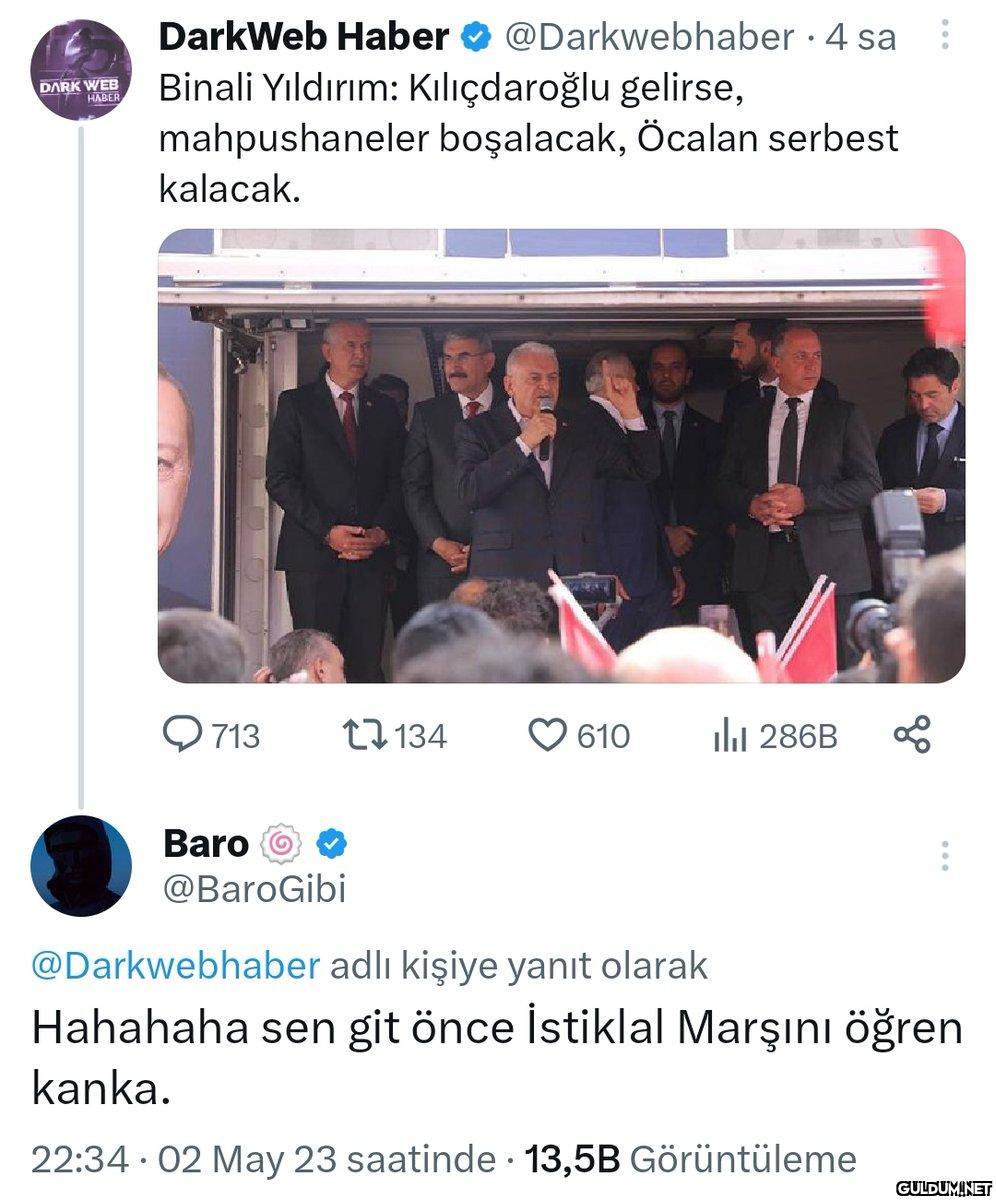The image size is (996, 1200).
Task: Click the 22:34 · 02 May 23 timestamp
Action: pyautogui.click(x=263, y=1160)
